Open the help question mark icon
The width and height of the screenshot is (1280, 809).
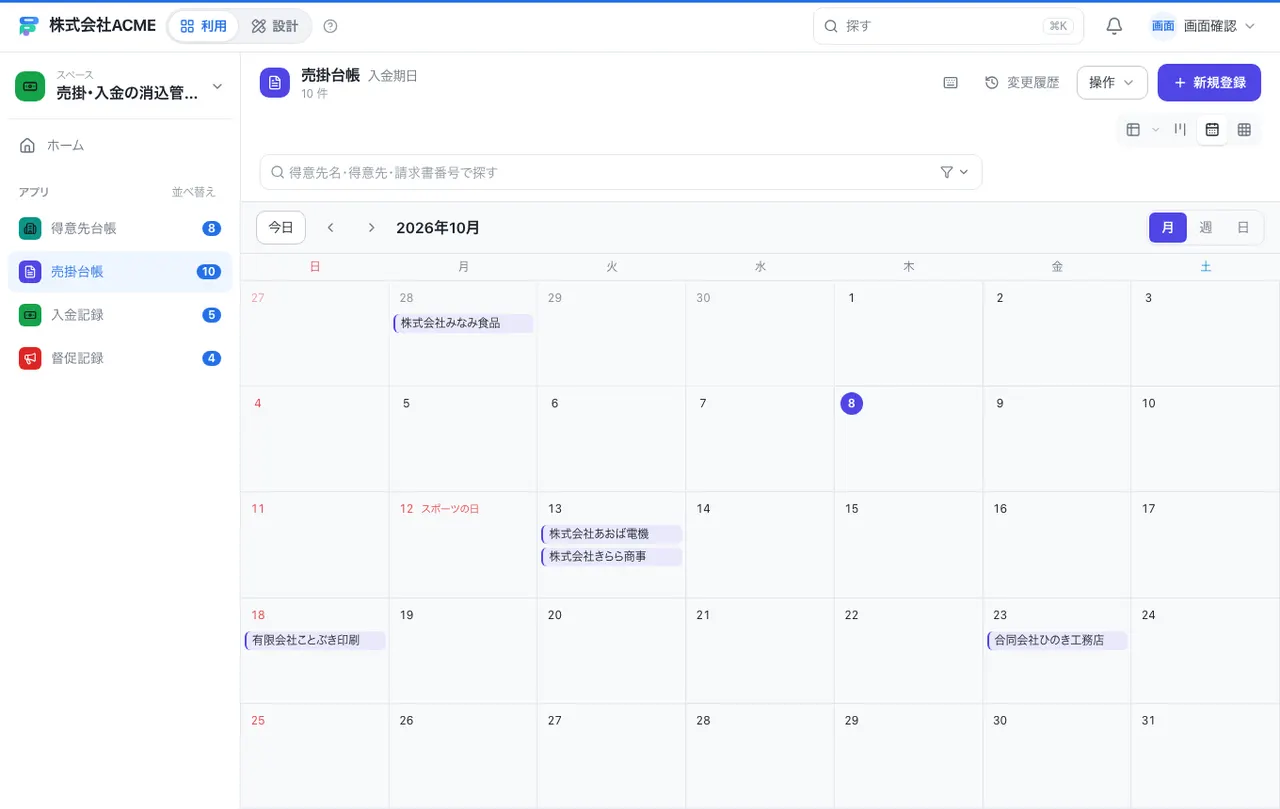(331, 26)
